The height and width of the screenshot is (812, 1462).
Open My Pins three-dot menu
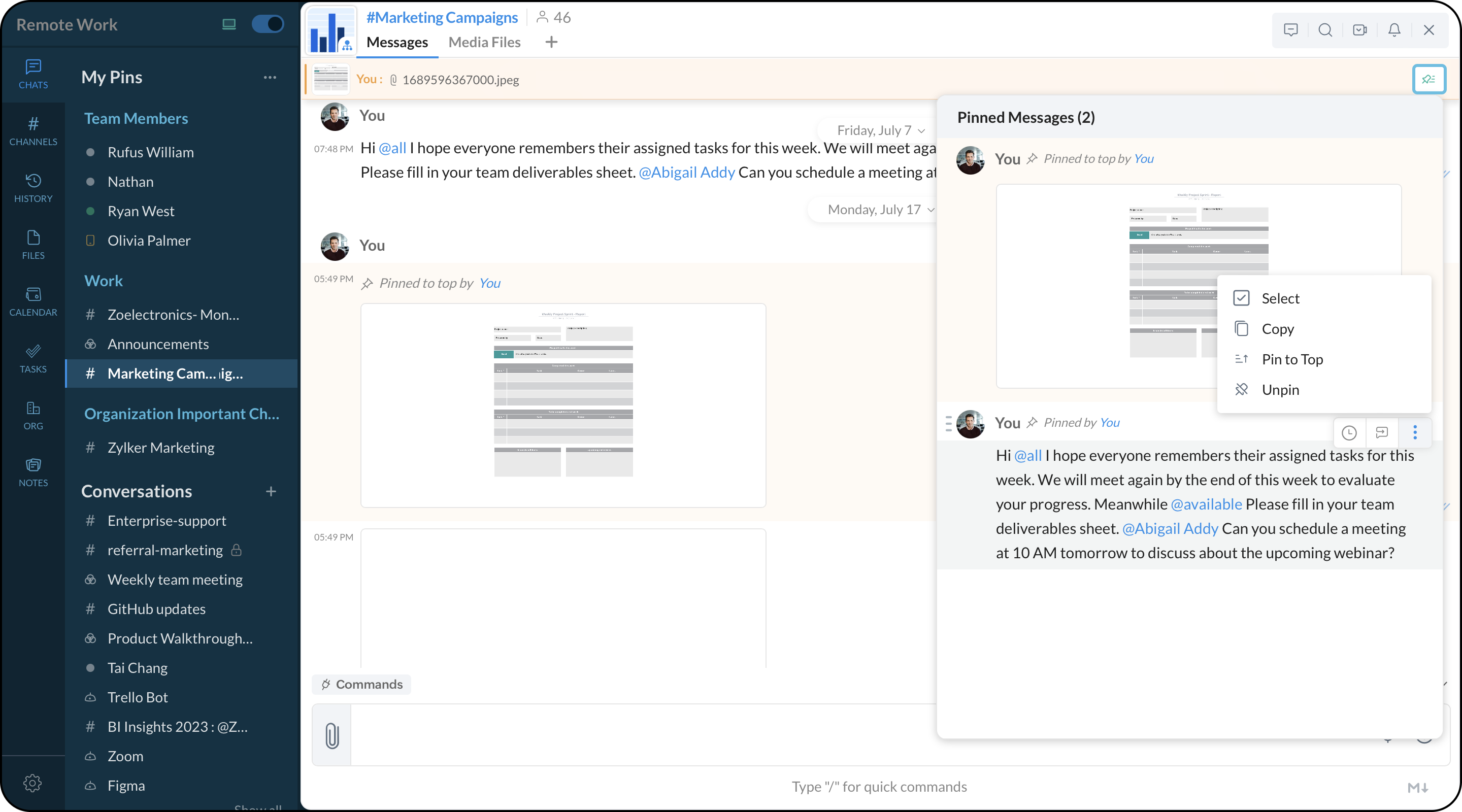click(x=270, y=77)
